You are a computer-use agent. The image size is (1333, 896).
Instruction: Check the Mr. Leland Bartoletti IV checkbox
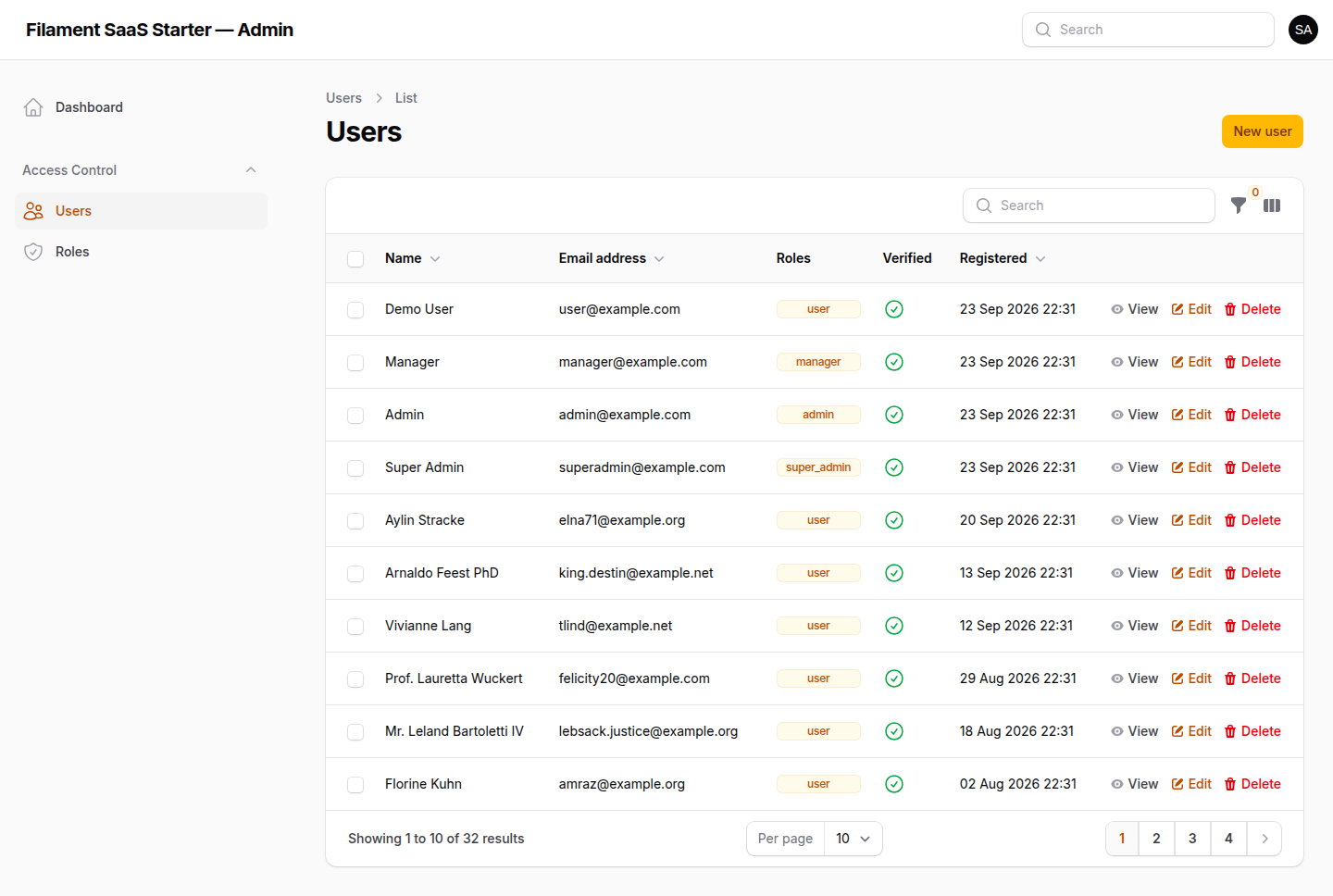click(x=355, y=732)
